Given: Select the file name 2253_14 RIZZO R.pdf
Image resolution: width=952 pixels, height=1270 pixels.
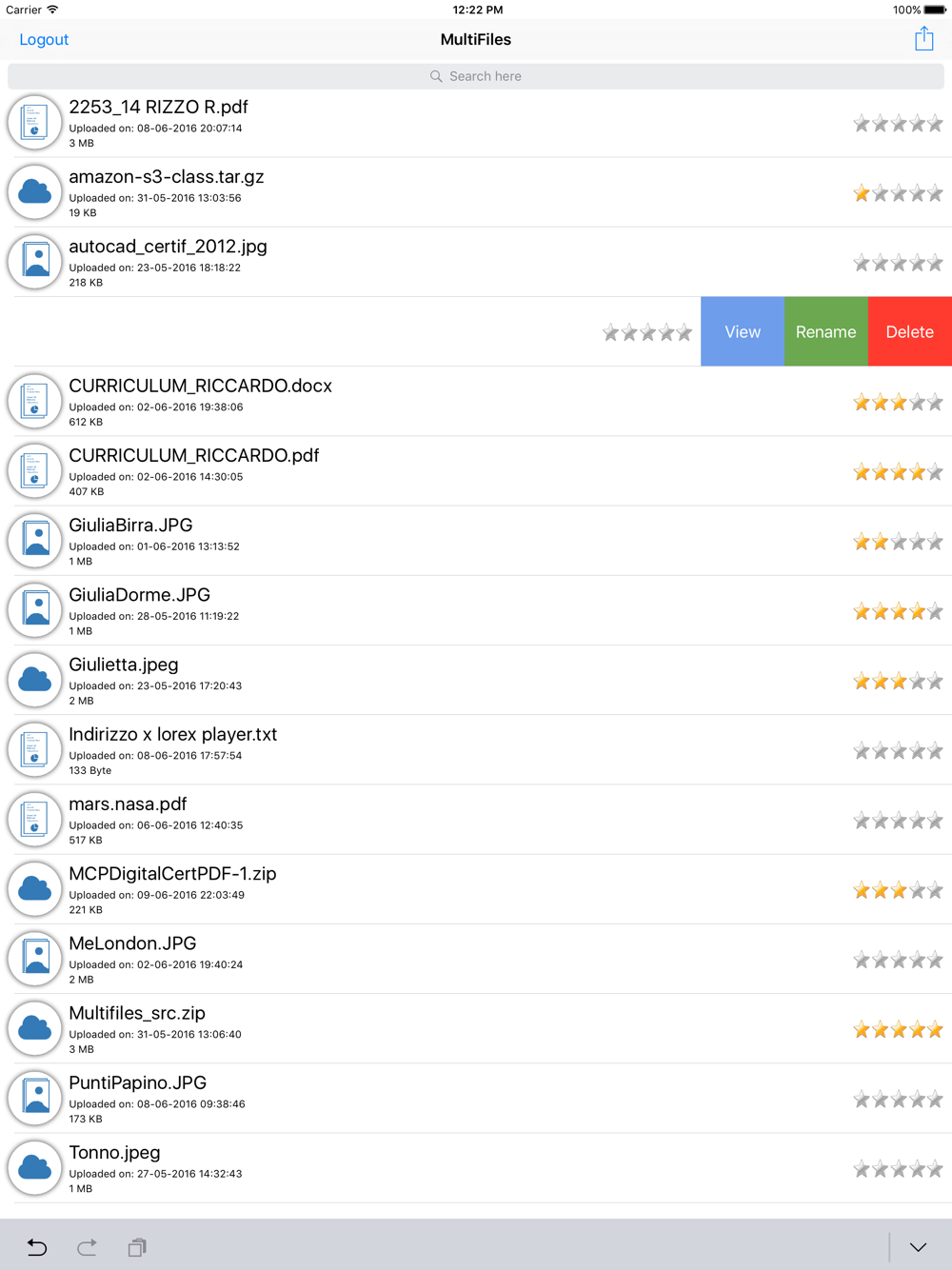Looking at the screenshot, I should point(158,107).
